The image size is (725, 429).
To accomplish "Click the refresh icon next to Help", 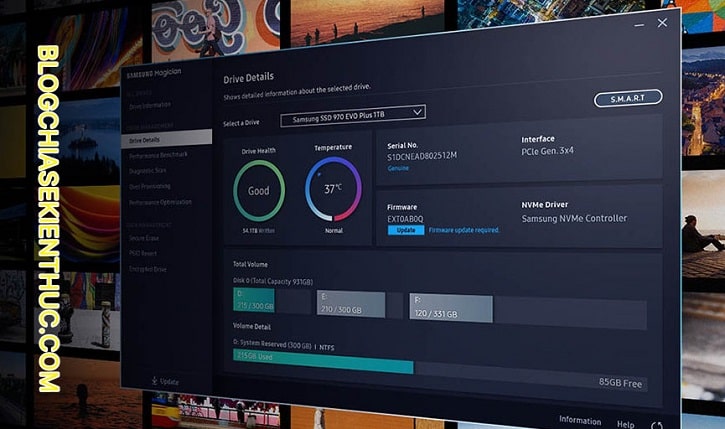I will pos(657,425).
